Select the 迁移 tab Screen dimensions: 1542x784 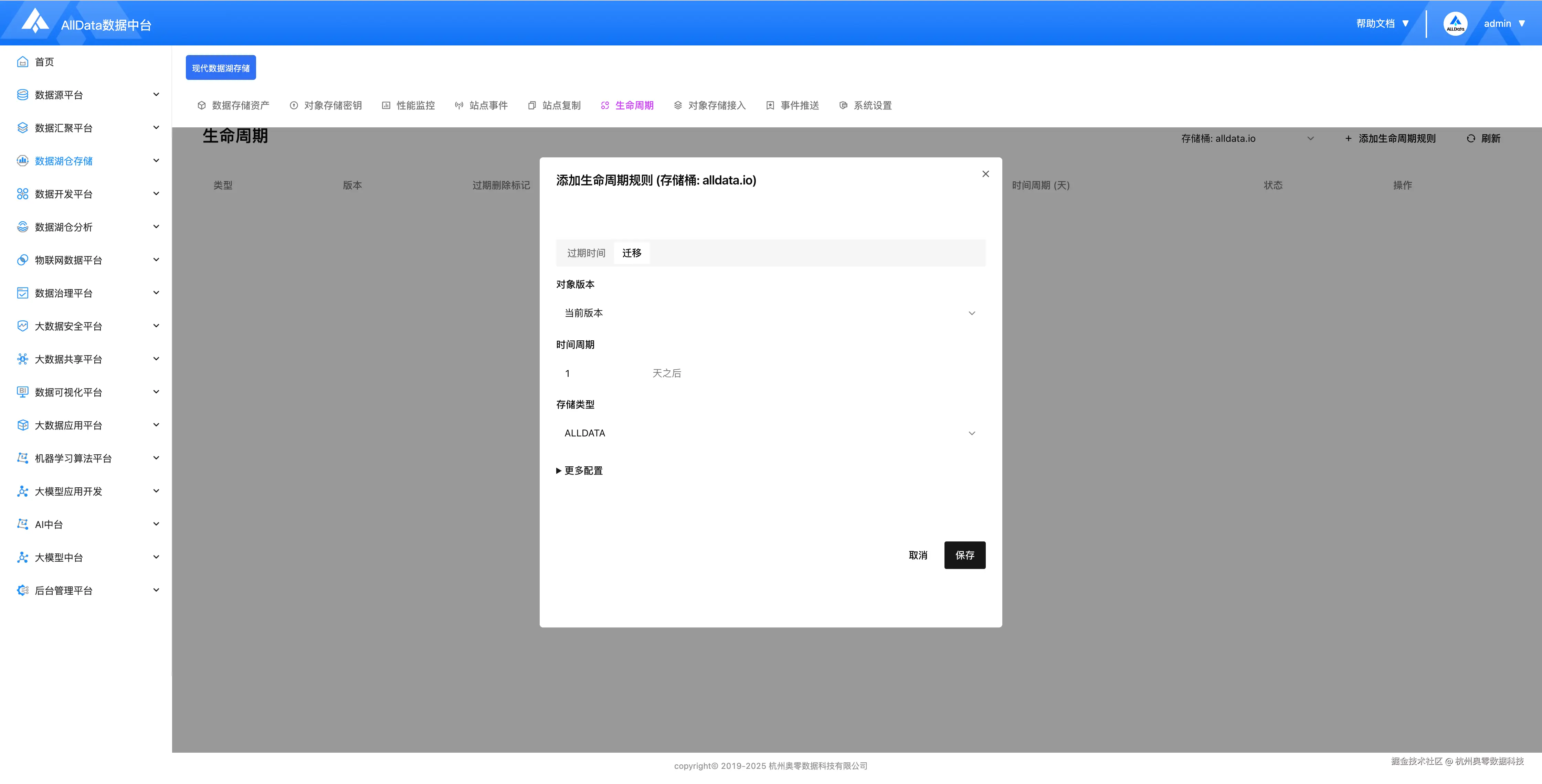632,253
